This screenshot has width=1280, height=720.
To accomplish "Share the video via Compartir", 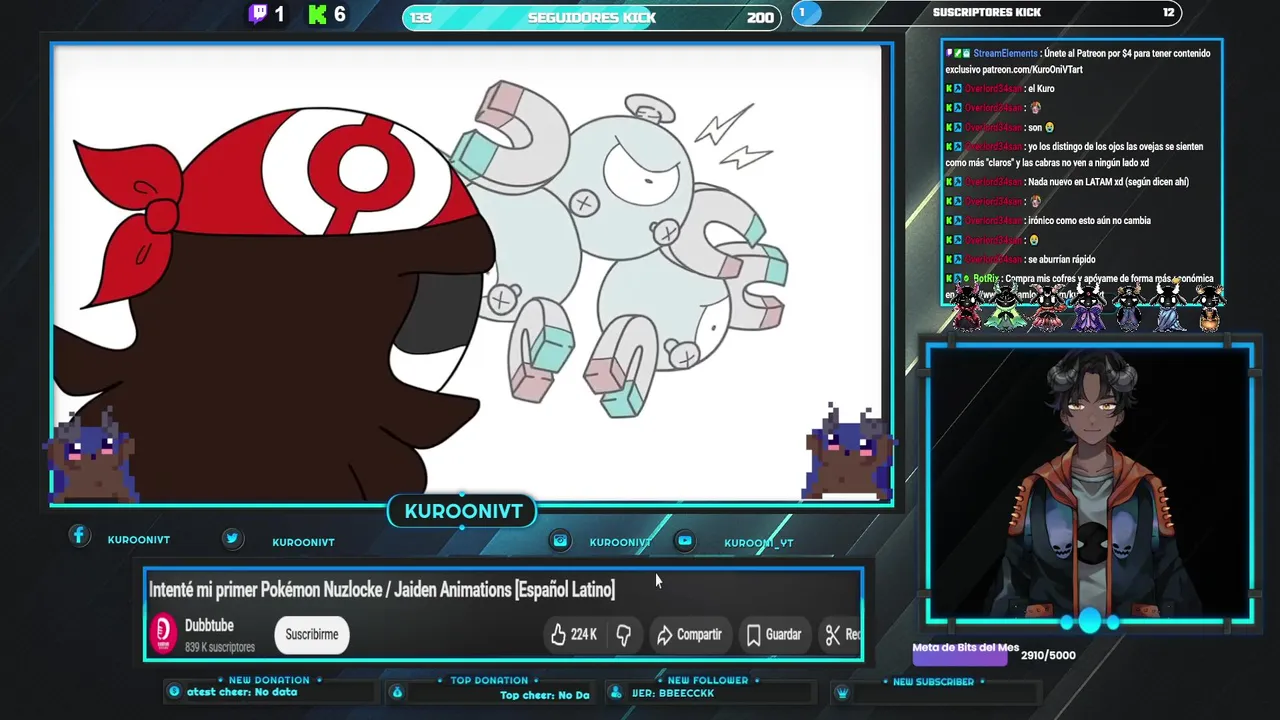I will [689, 634].
